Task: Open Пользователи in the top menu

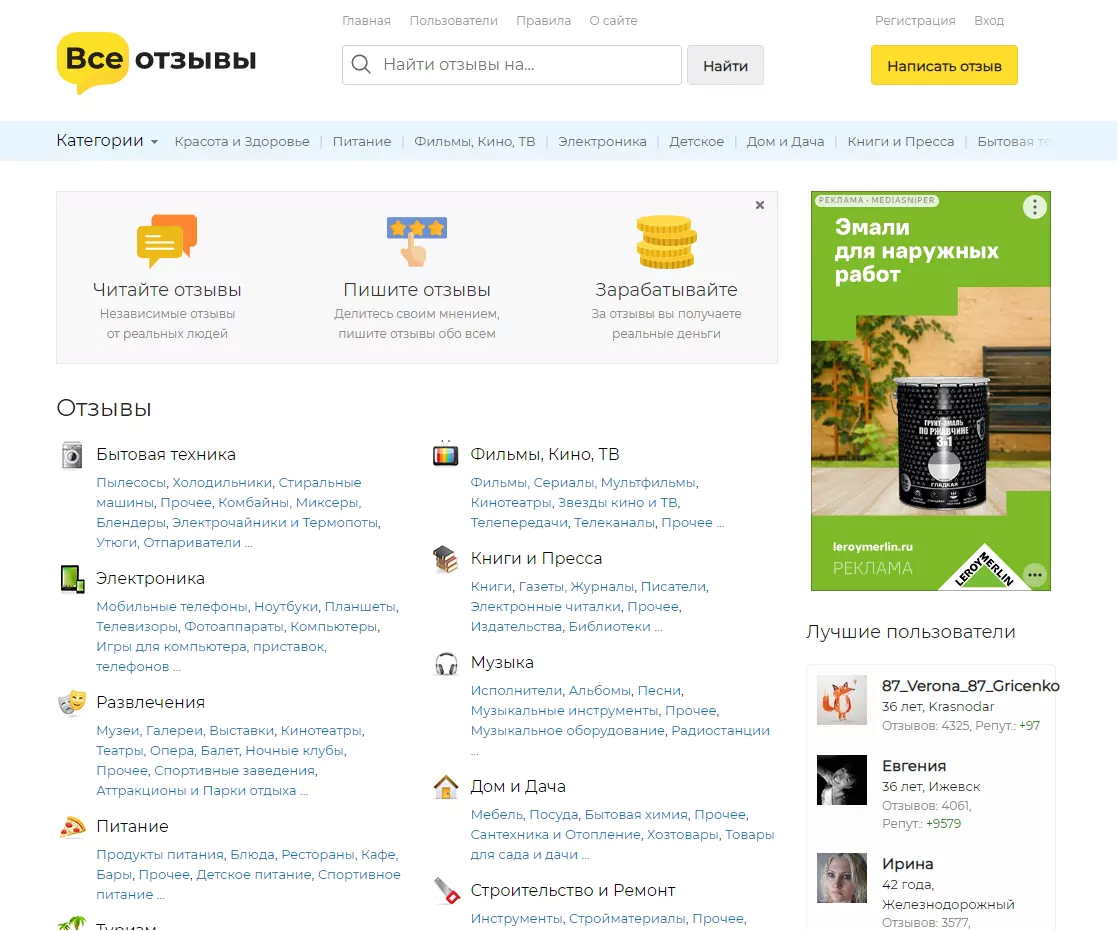Action: tap(453, 21)
